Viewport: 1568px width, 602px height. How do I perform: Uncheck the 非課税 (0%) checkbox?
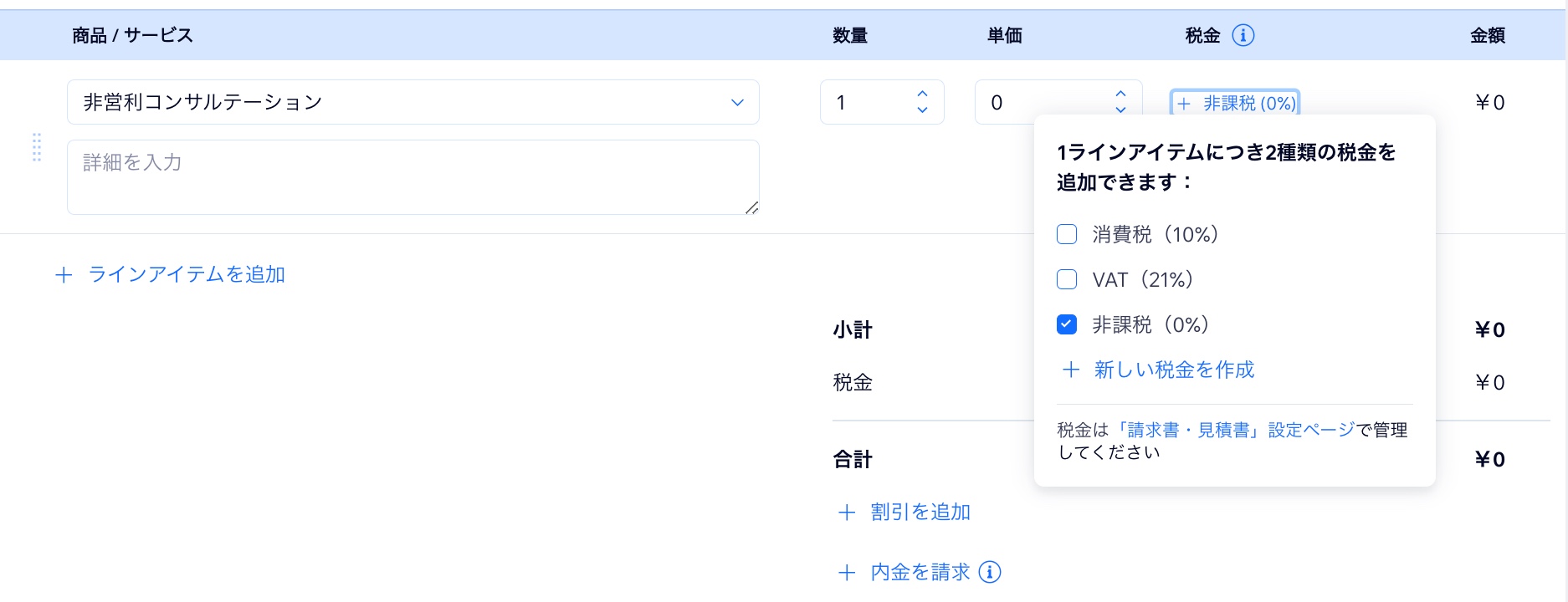point(1067,324)
